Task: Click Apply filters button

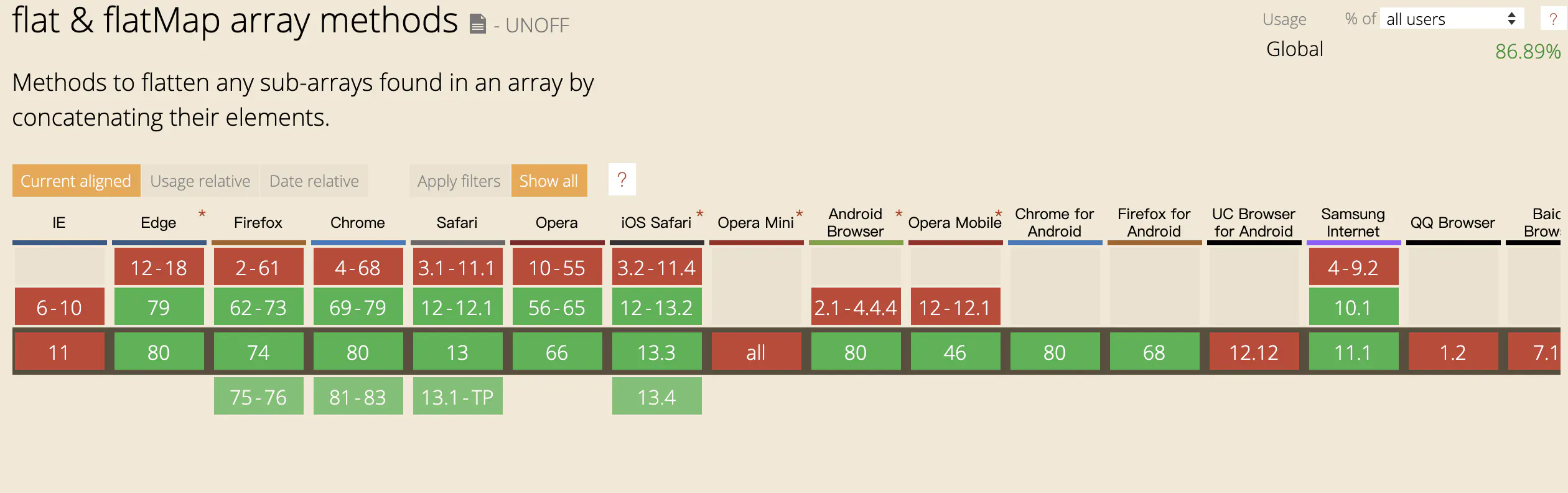Action: [459, 181]
